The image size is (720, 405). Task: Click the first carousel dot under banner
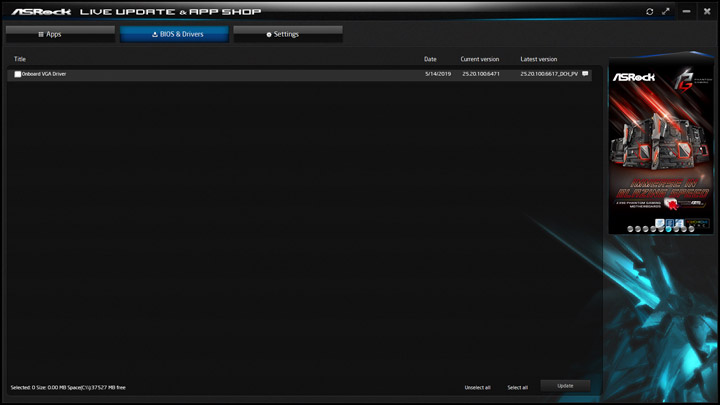tap(630, 229)
